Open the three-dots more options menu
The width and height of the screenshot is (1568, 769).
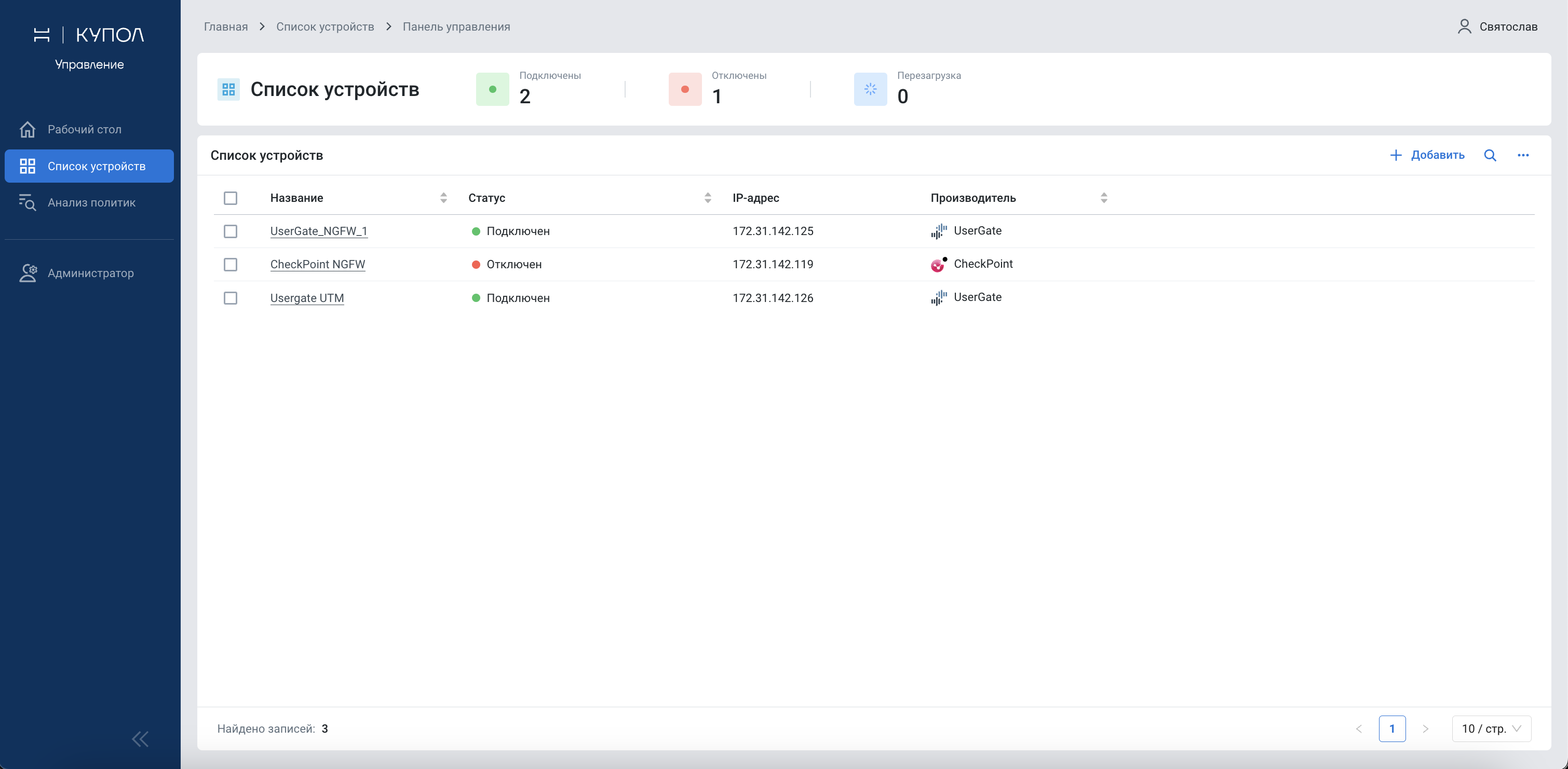[1523, 155]
